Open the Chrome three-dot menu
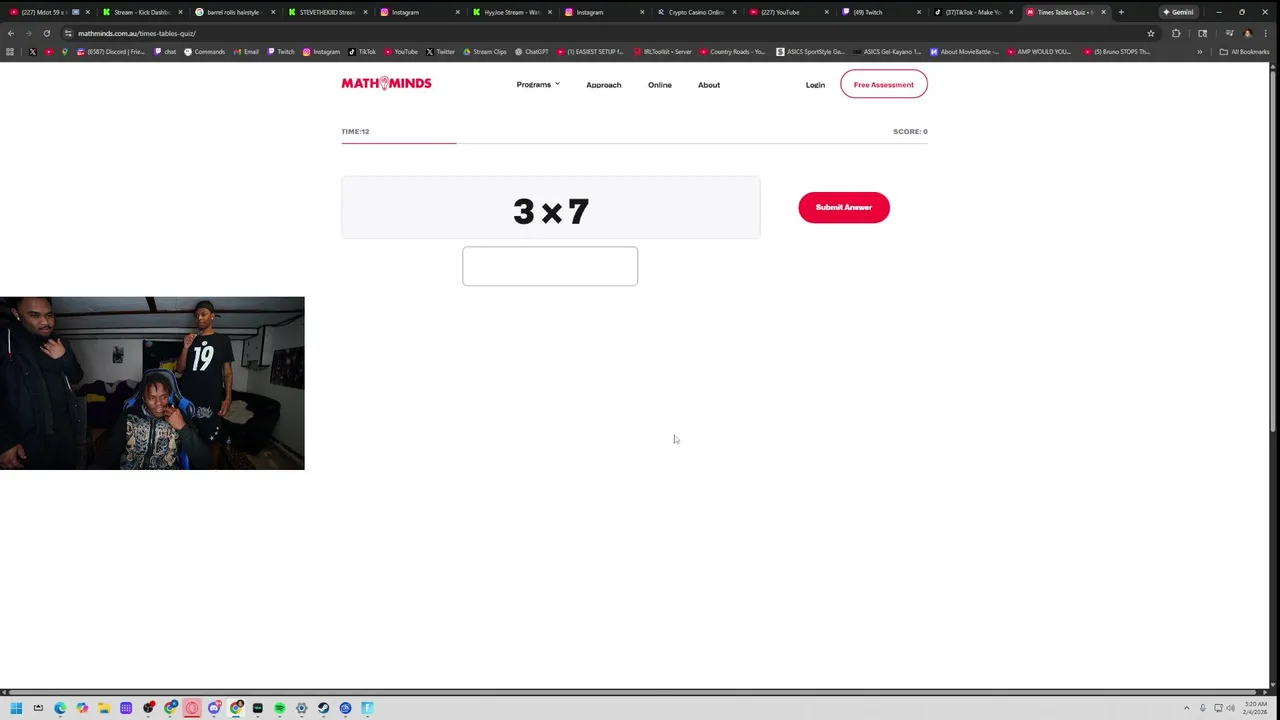 [1266, 33]
